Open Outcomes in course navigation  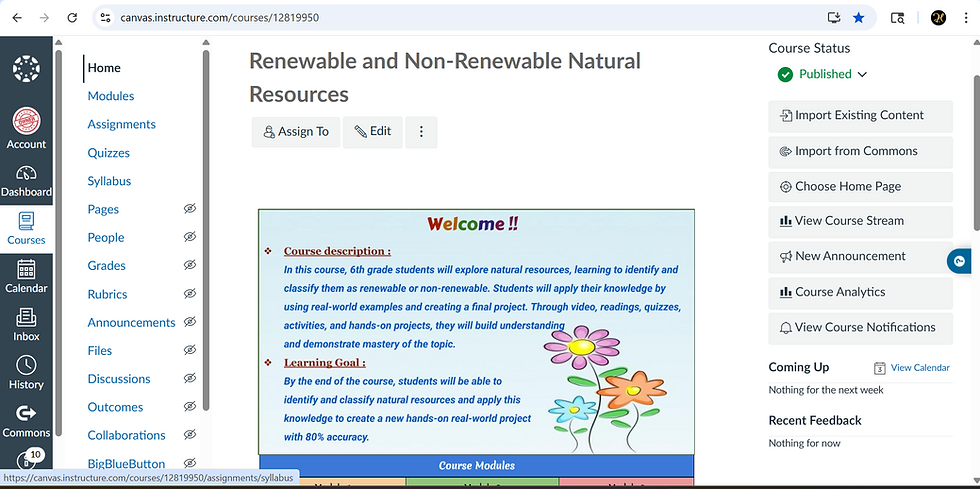[x=115, y=407]
